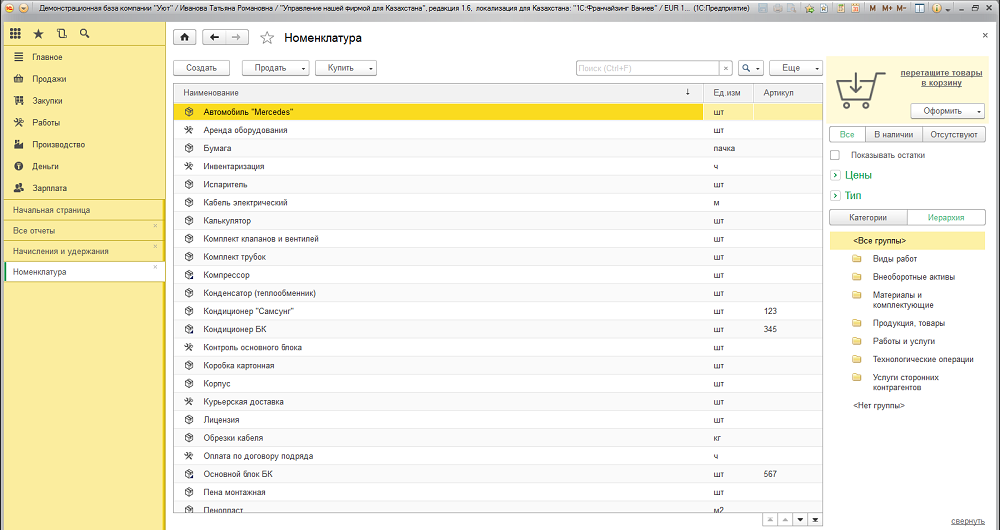Expand the Цены section
Viewport: 1000px width, 530px height.
coord(835,175)
